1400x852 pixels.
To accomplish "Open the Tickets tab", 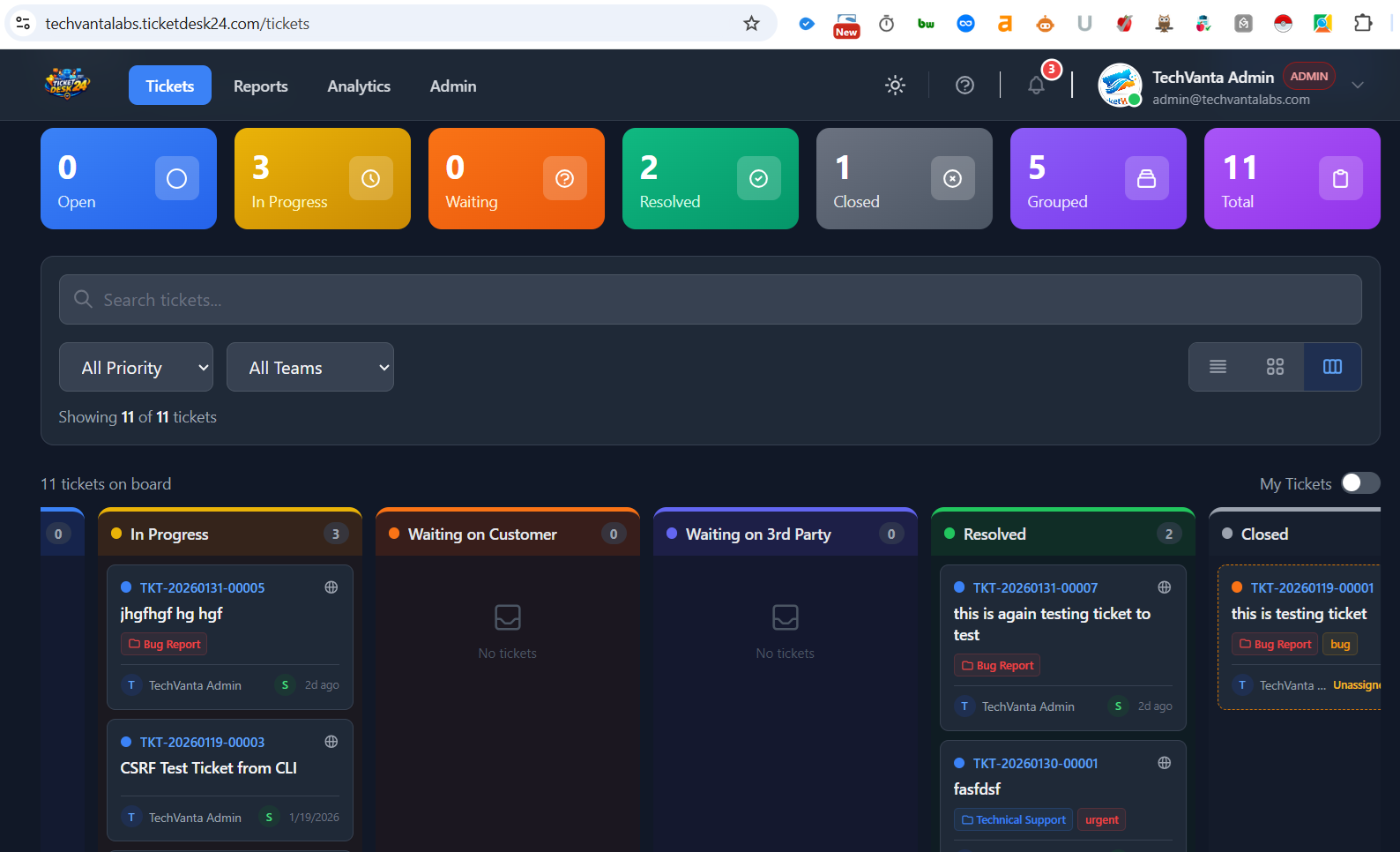I will pos(169,86).
